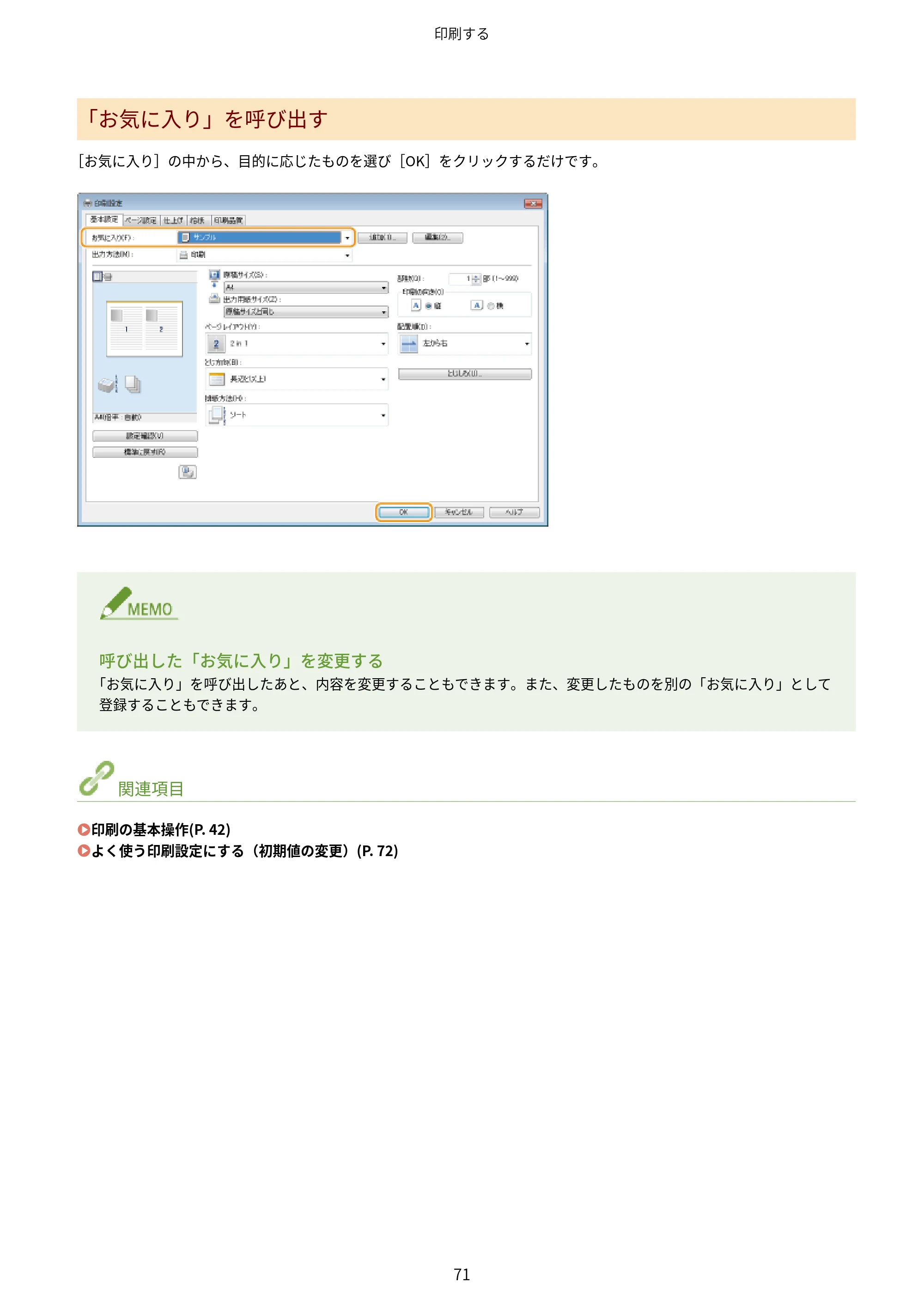The width and height of the screenshot is (924, 1307).
Task: Click the printer finishing icon in preview
Action: [107, 385]
